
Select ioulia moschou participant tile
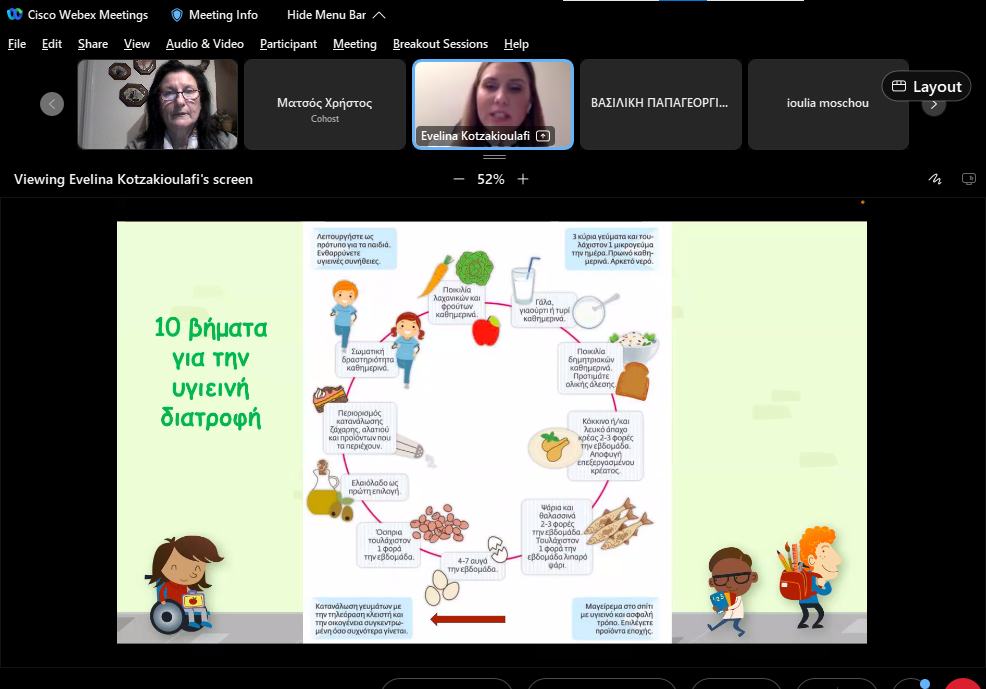(x=827, y=104)
